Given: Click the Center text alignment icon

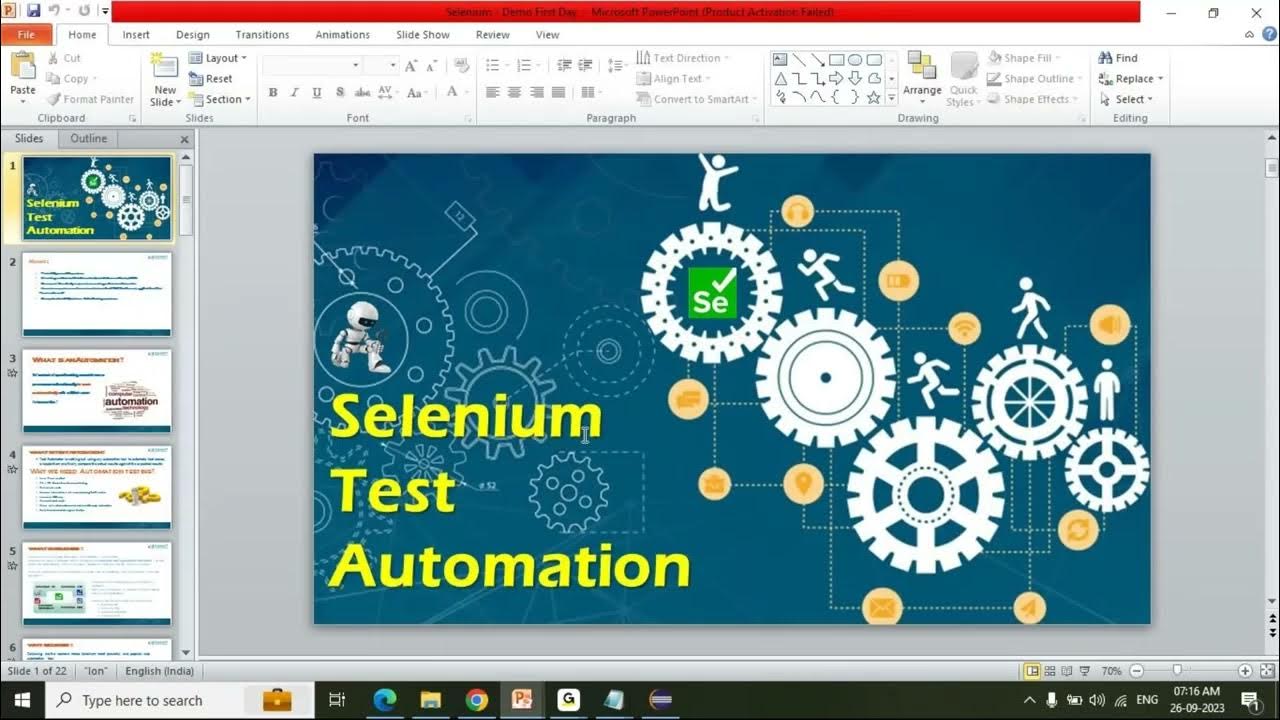Looking at the screenshot, I should pos(514,92).
